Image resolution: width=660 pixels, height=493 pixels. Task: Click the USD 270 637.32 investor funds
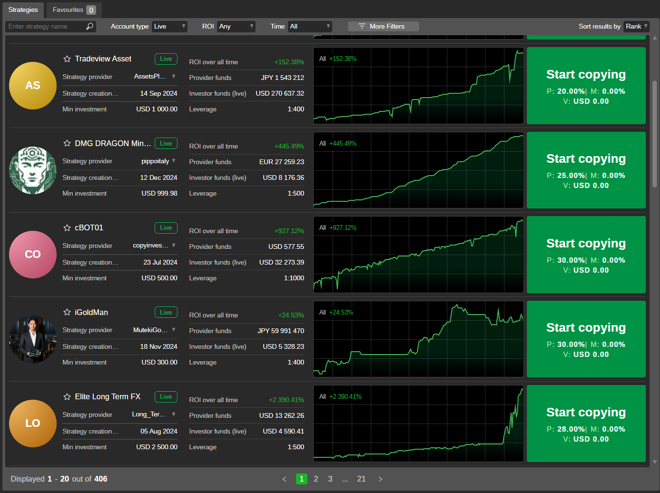(280, 93)
